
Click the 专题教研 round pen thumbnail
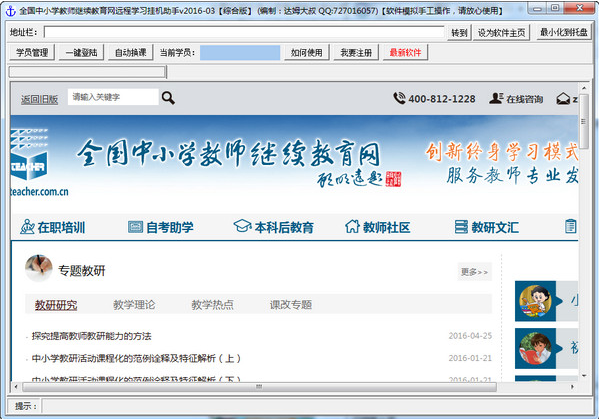point(39,268)
